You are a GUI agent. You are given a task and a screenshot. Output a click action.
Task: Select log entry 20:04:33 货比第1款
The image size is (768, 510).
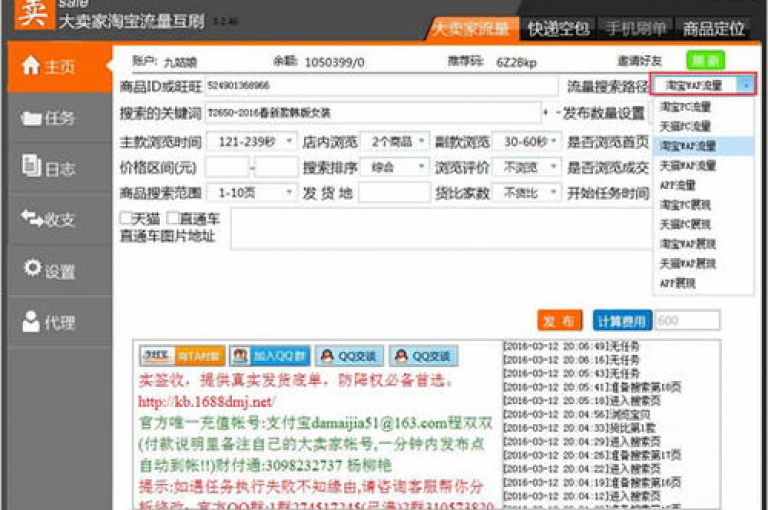(x=579, y=428)
